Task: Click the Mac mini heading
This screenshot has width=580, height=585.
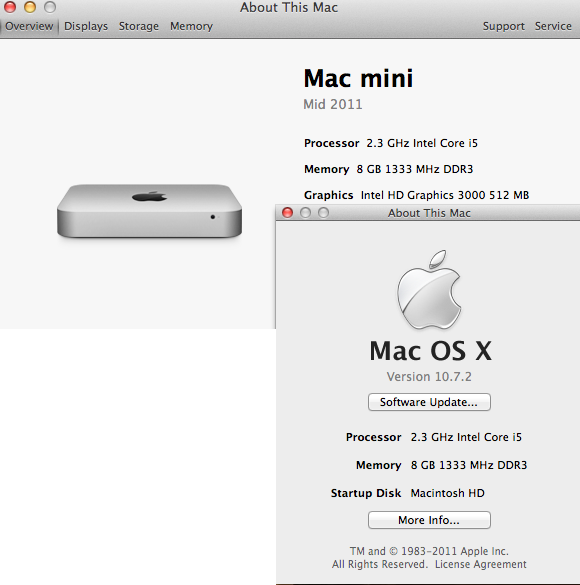Action: pos(358,78)
